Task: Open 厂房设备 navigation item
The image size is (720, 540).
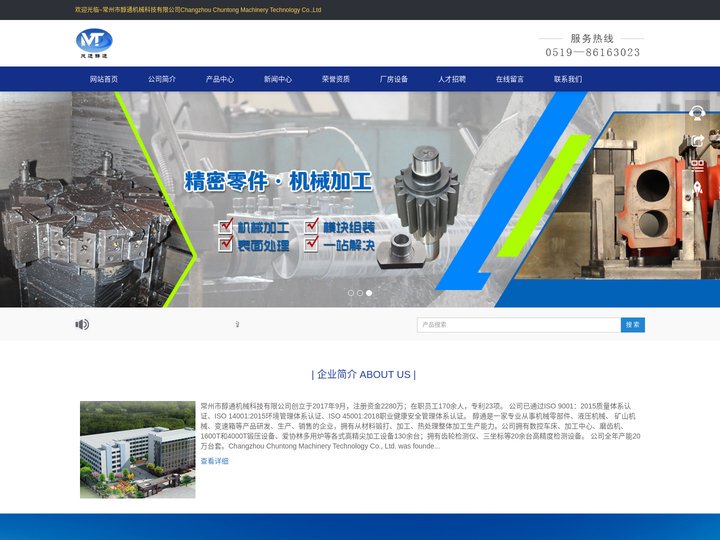Action: point(394,79)
